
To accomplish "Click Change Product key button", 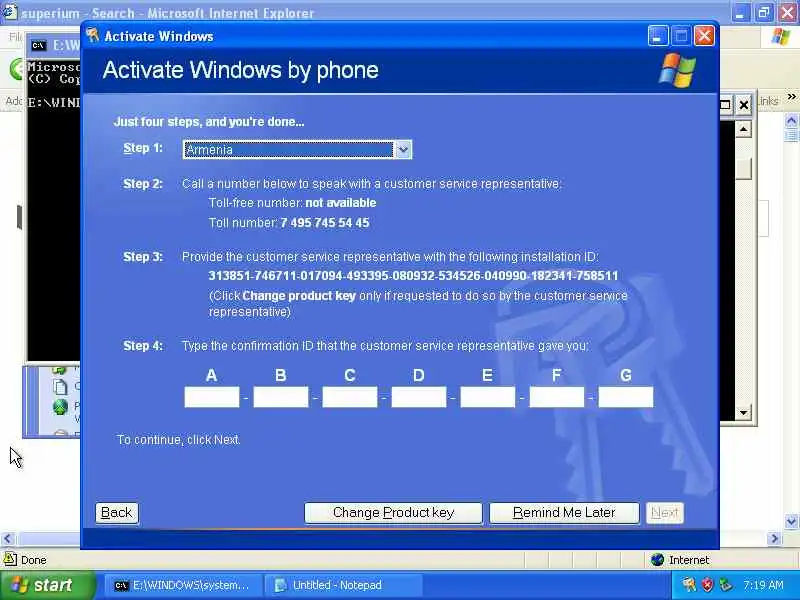I will pyautogui.click(x=393, y=513).
